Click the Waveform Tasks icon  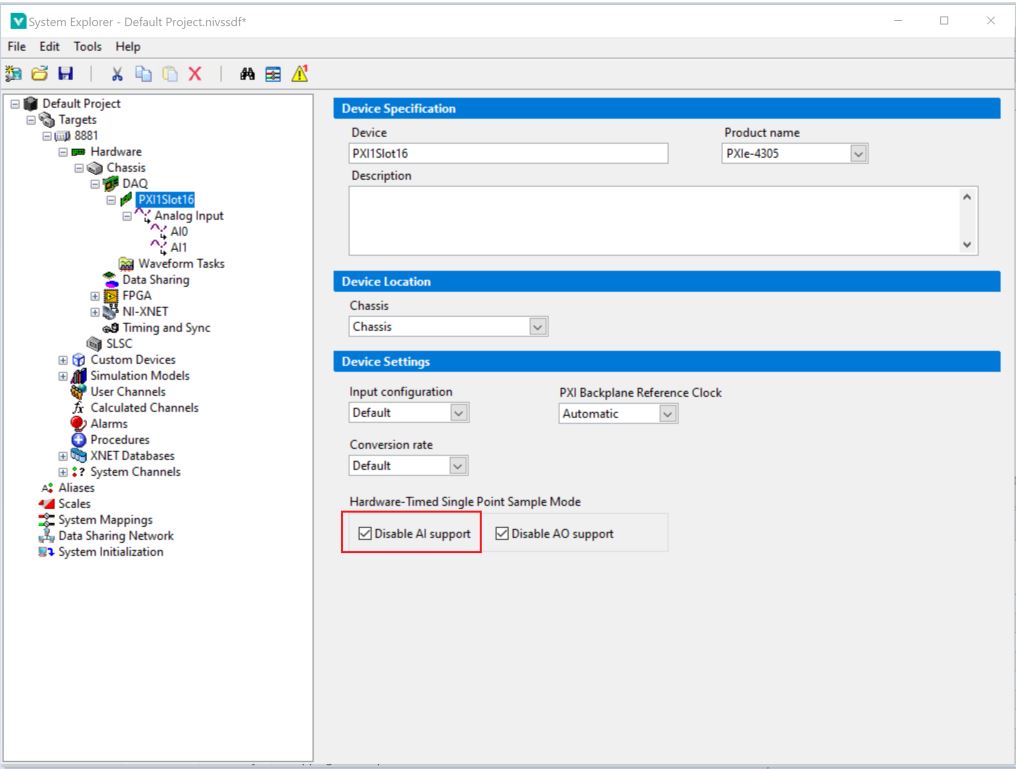[x=126, y=264]
